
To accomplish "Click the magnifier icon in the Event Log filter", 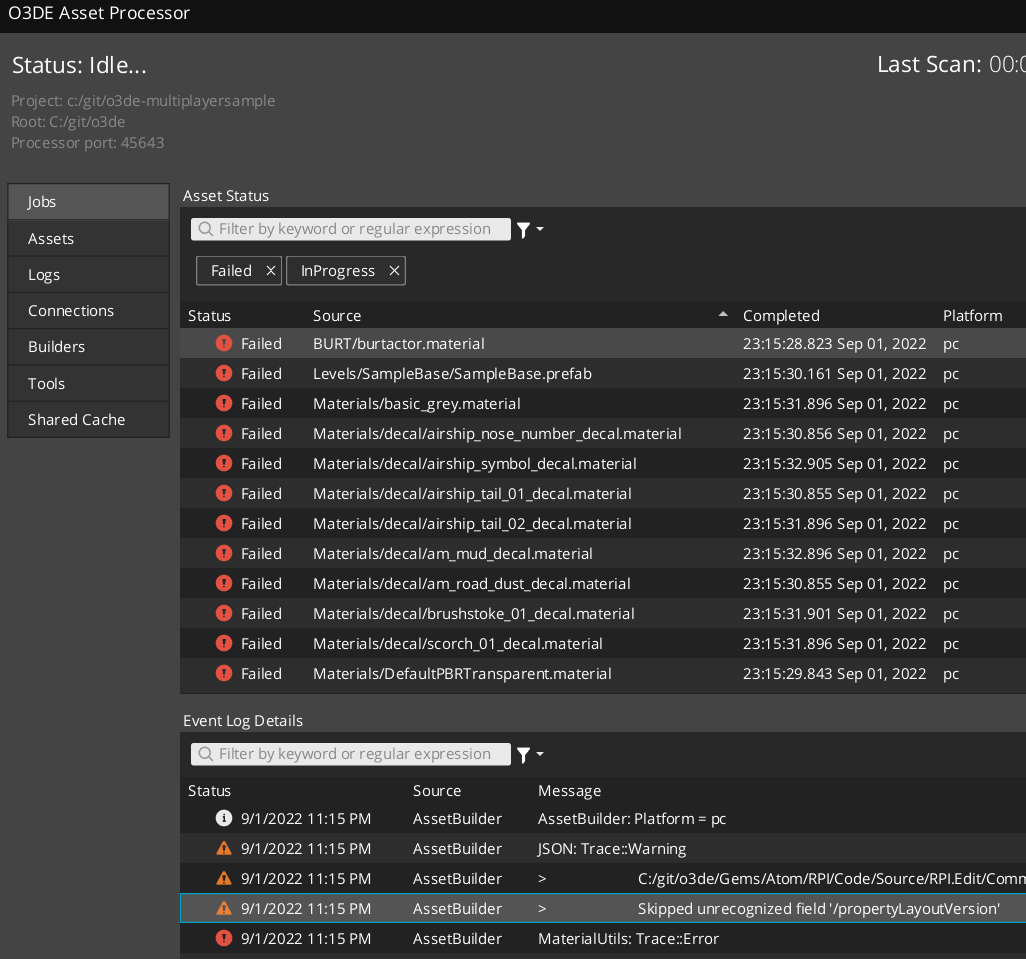I will point(204,754).
